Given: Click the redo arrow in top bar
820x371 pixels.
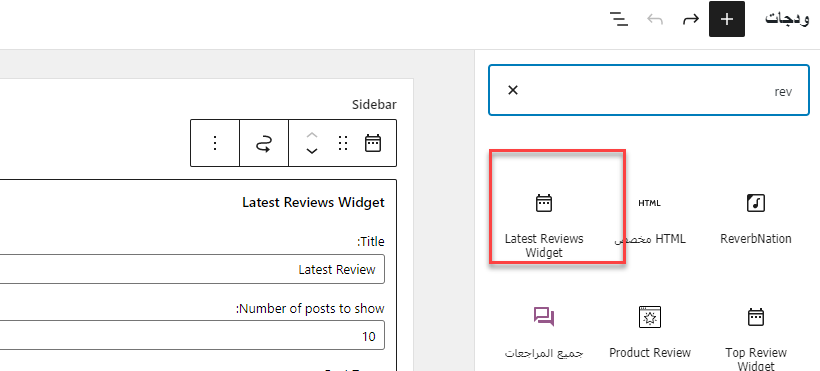Looking at the screenshot, I should [x=691, y=19].
